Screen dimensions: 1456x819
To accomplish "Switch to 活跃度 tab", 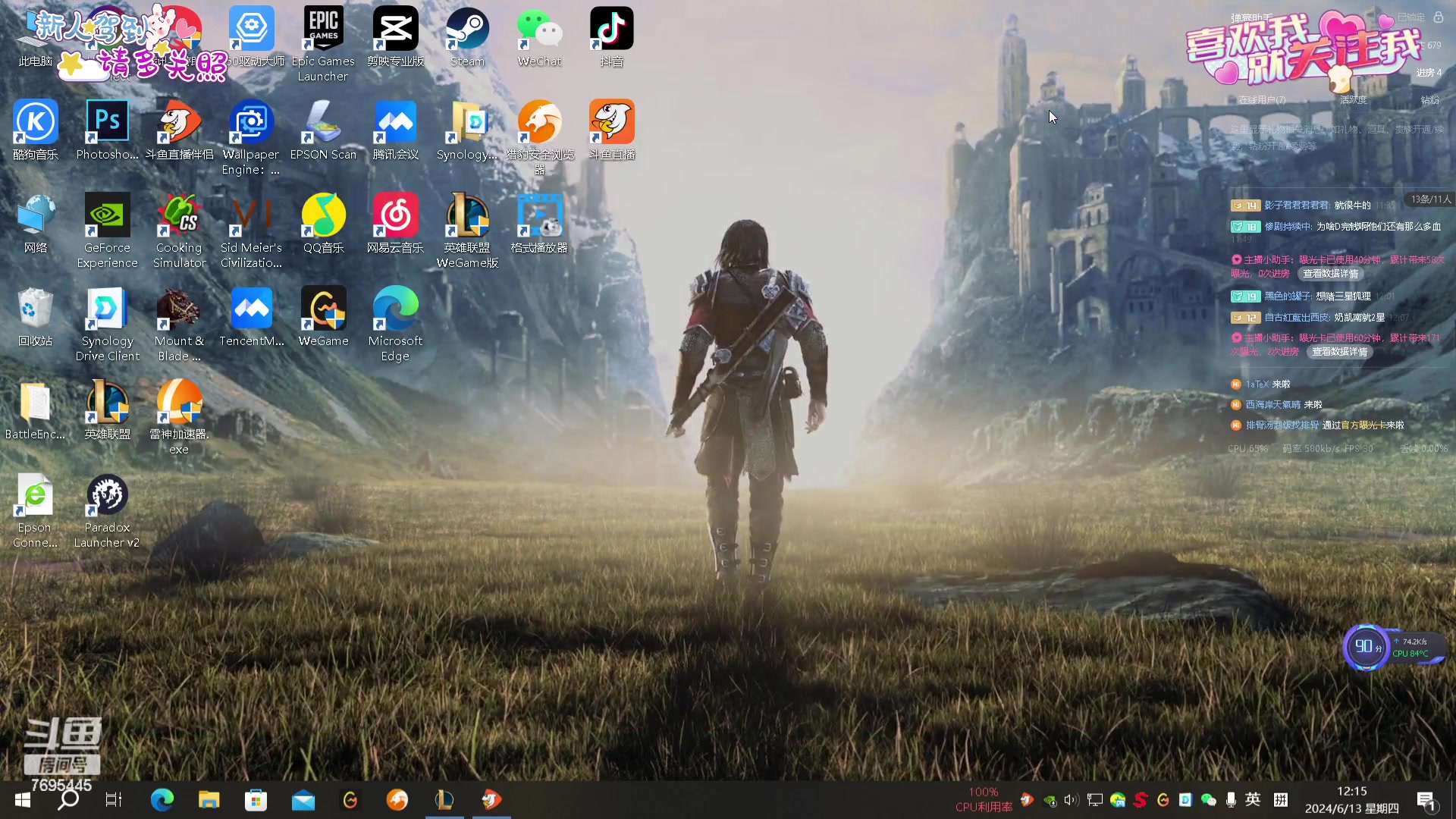I will pos(1353,100).
